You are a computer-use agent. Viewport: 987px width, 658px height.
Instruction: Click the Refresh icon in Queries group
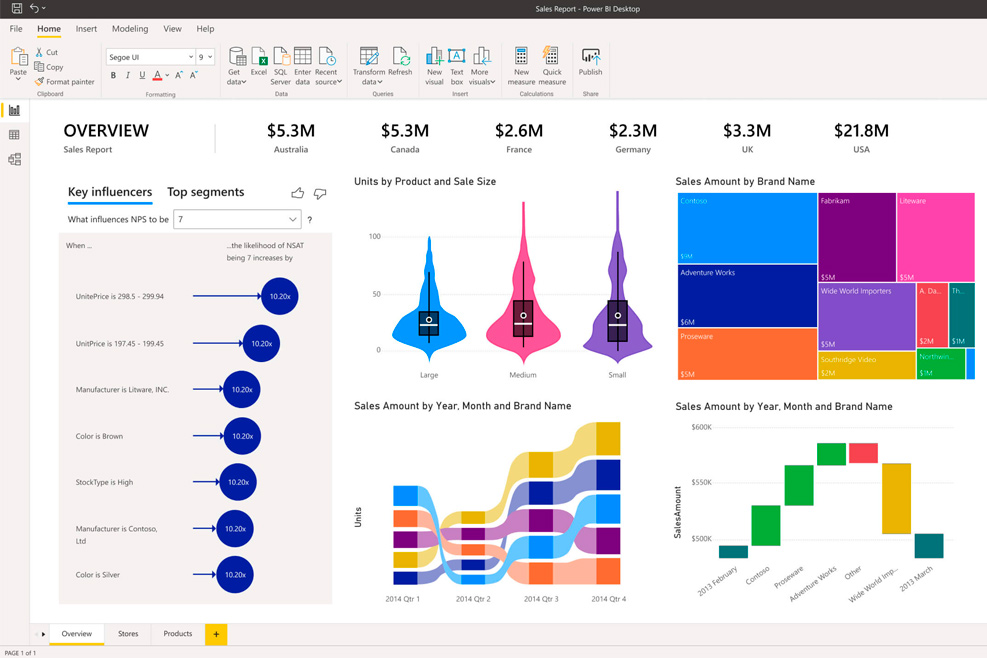pos(400,60)
